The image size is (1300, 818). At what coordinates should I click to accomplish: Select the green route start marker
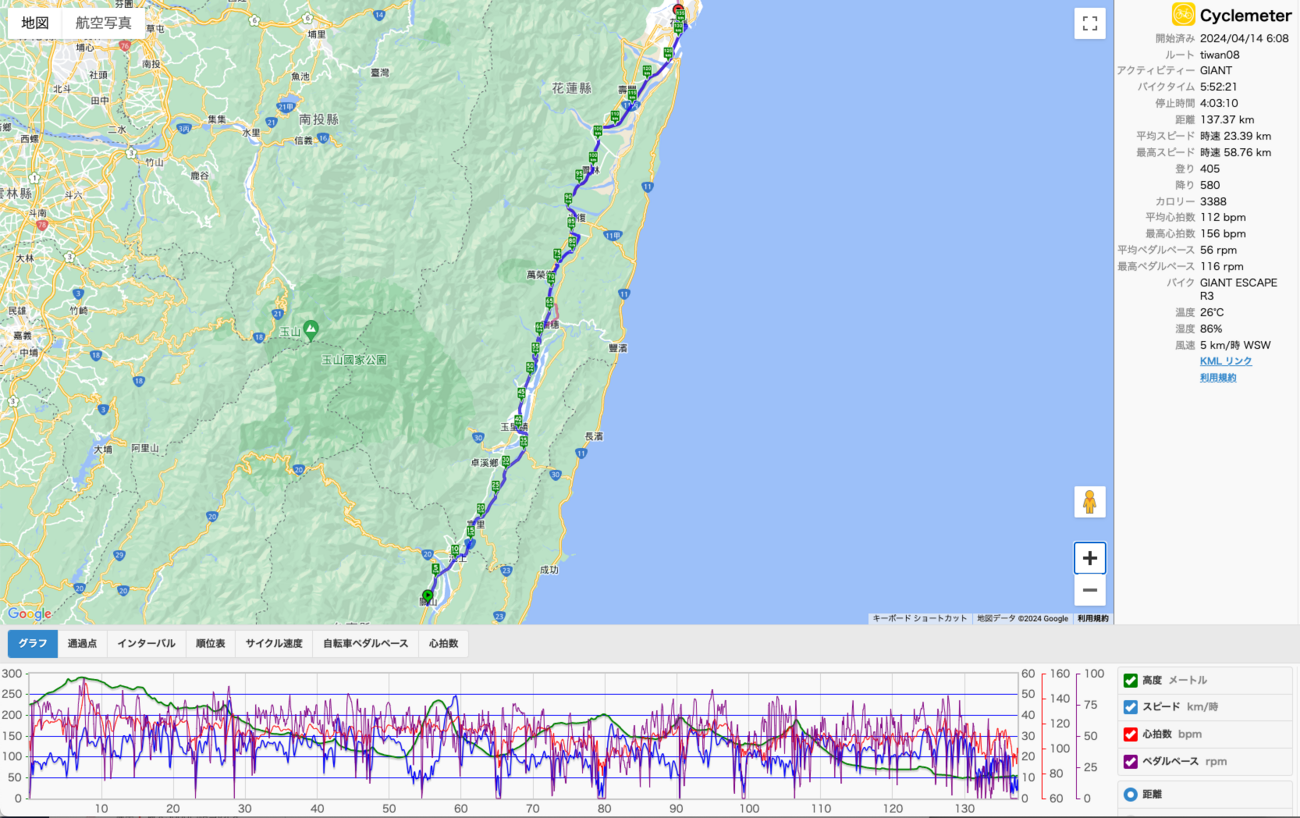427,596
